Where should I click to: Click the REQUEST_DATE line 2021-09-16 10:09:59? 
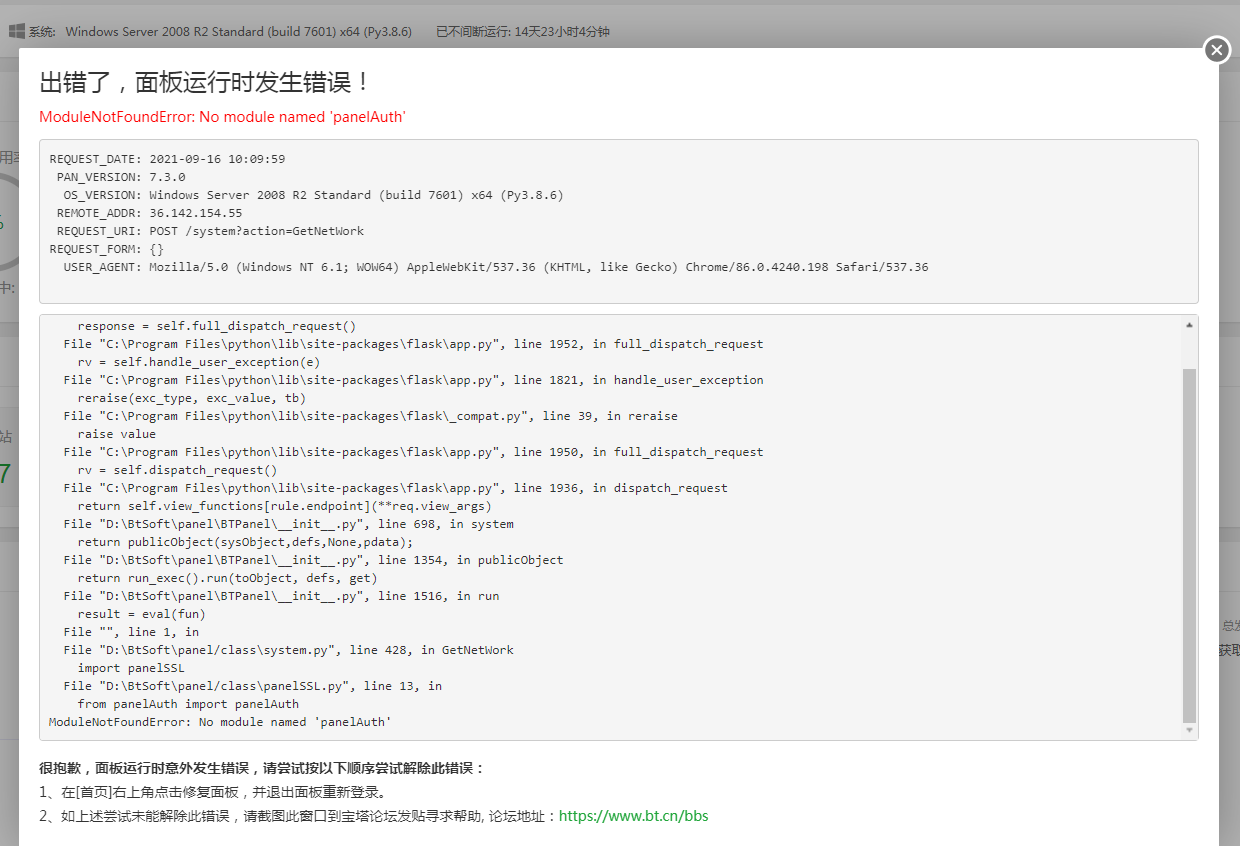point(167,159)
